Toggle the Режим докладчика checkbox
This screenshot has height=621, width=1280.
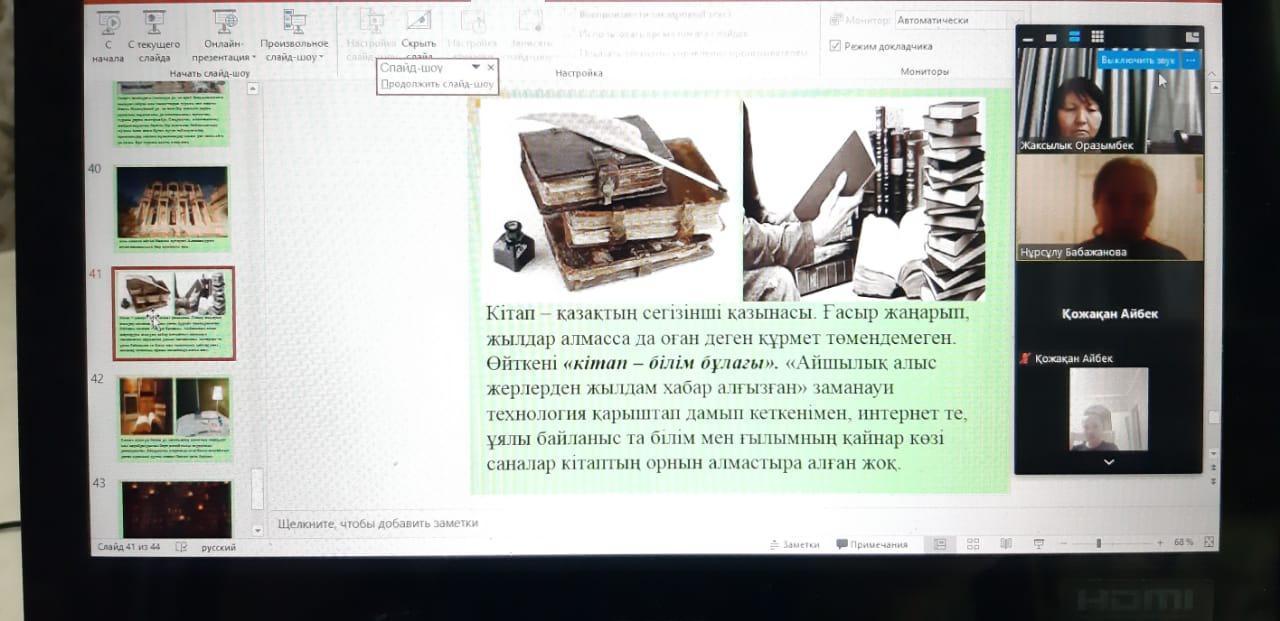pyautogui.click(x=836, y=46)
